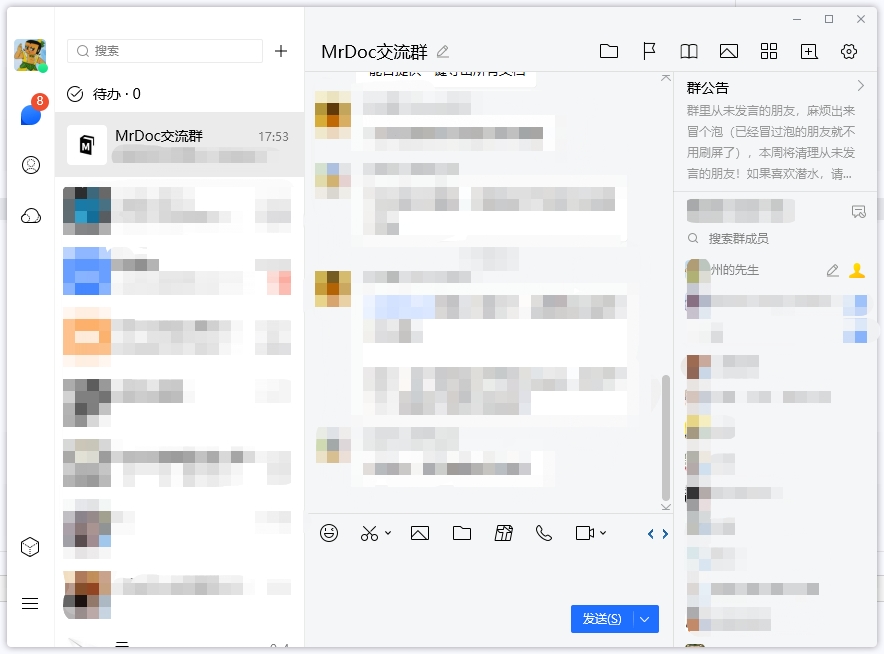Open group files folder icon in header
The height and width of the screenshot is (654, 884).
[x=609, y=52]
